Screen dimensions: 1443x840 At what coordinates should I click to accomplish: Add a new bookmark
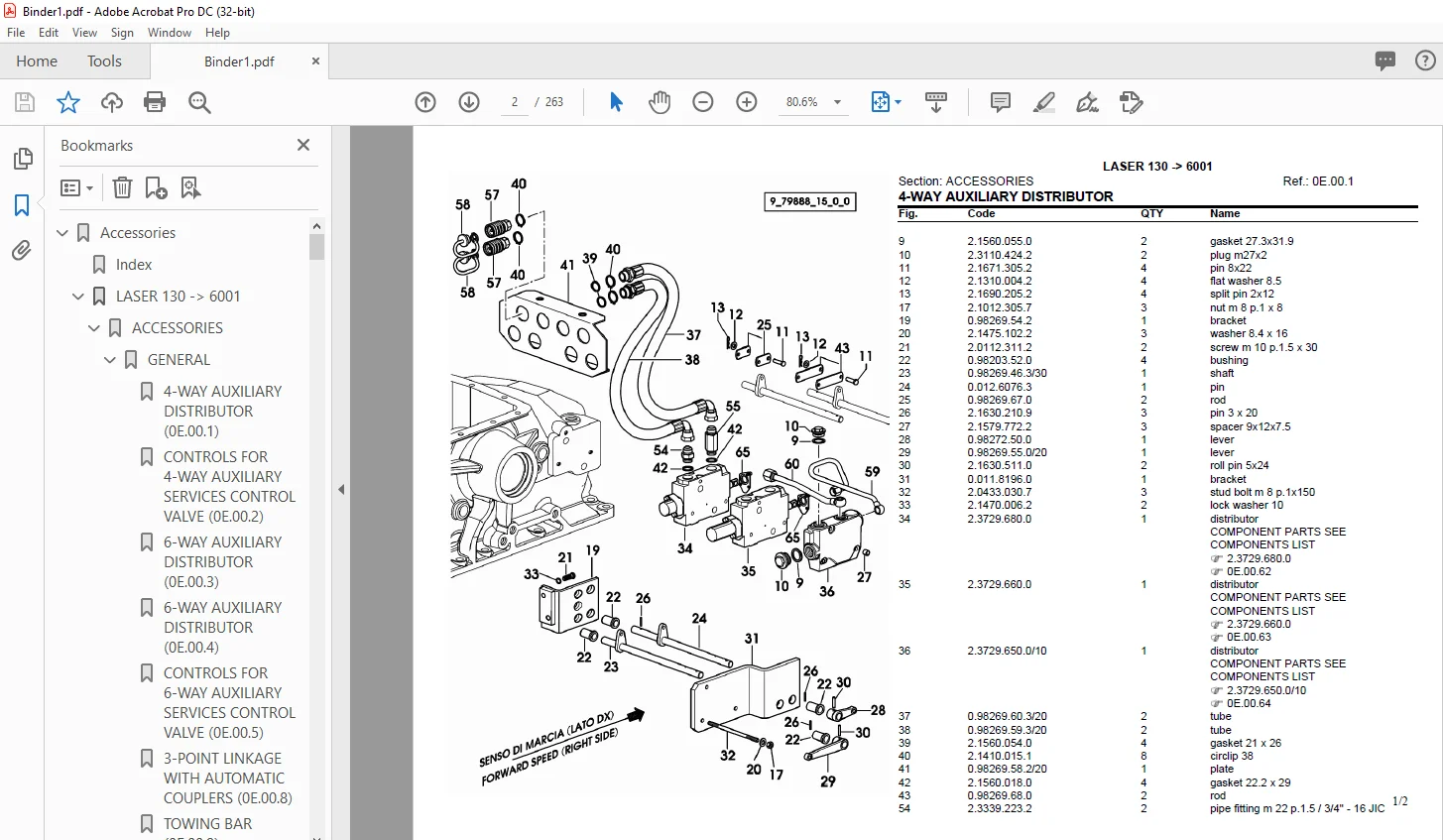156,187
